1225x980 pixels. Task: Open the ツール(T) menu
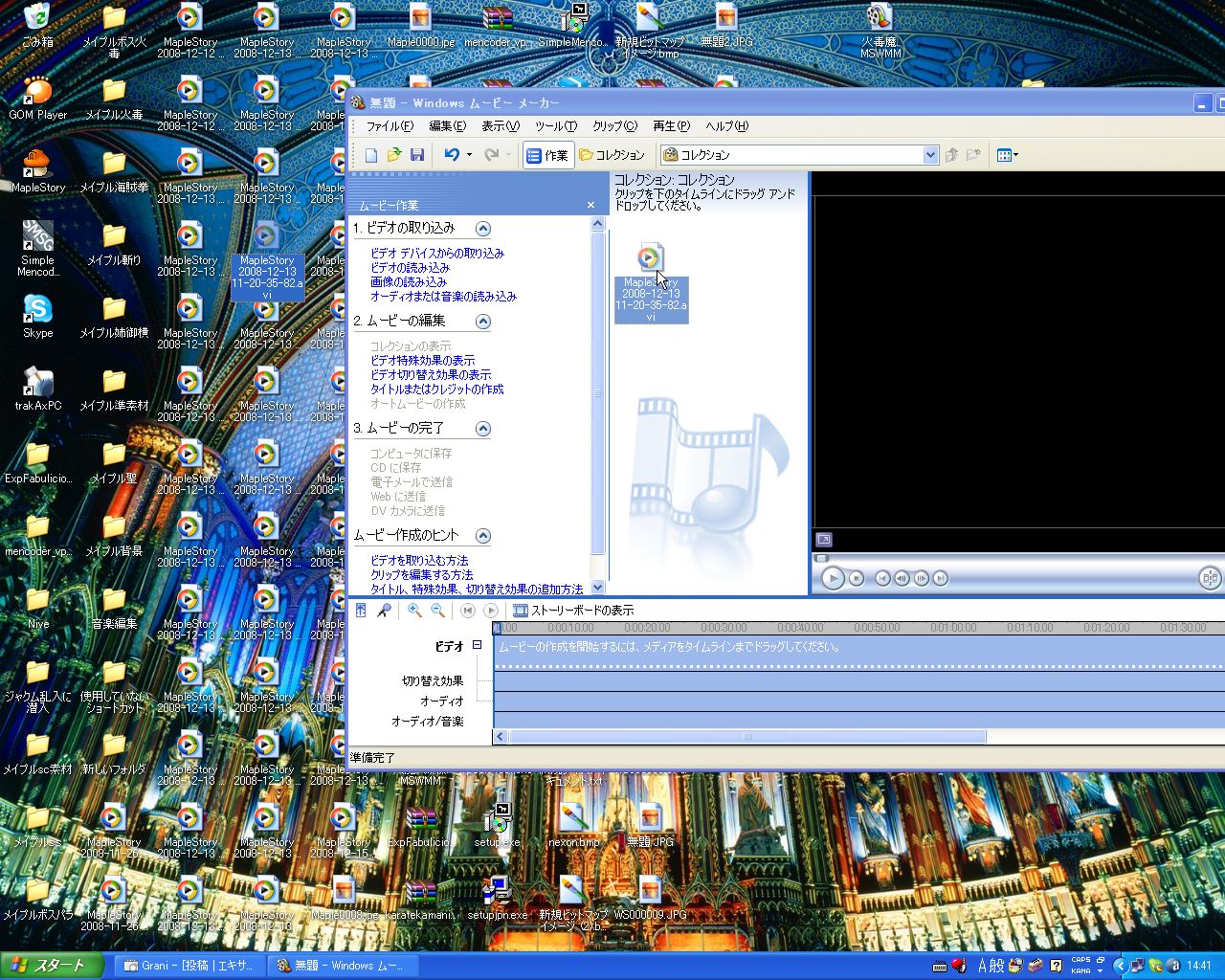click(x=556, y=126)
